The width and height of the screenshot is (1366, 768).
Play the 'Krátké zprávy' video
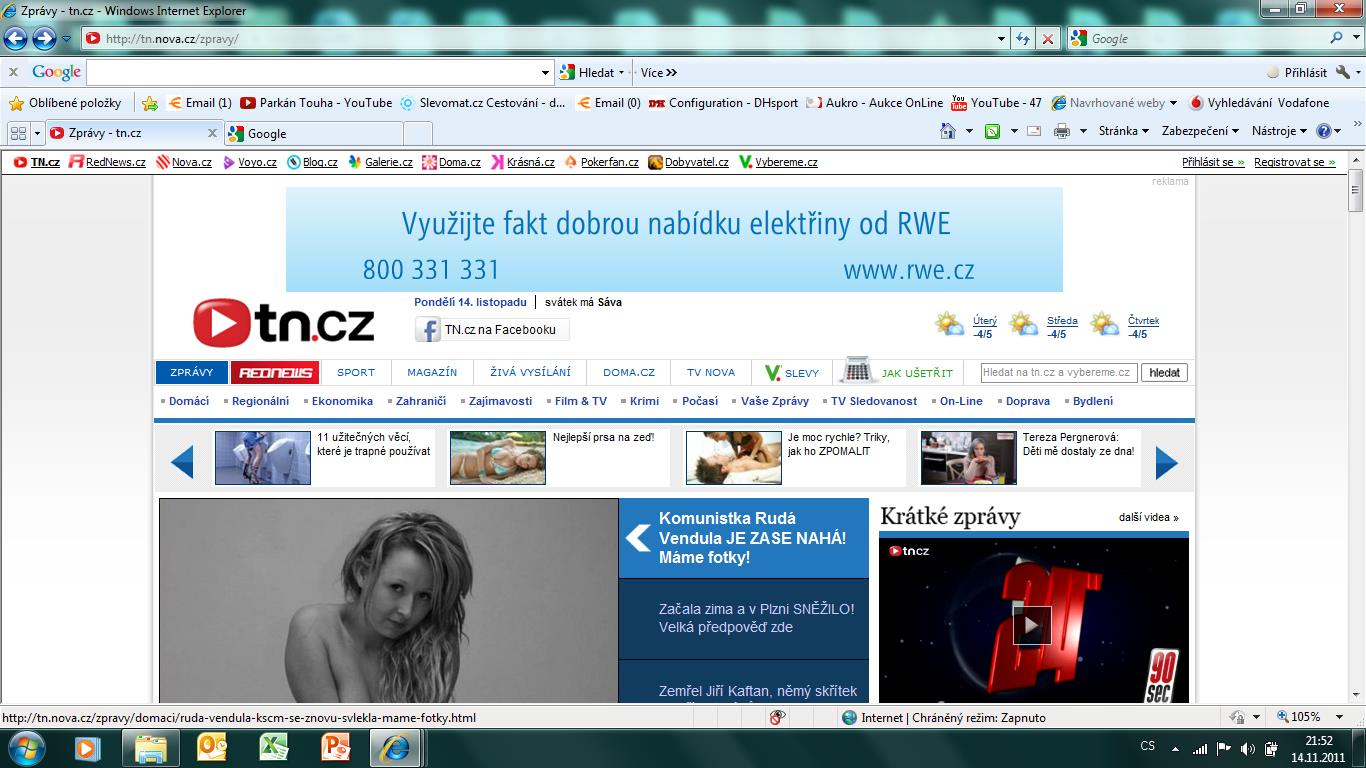(x=1032, y=626)
